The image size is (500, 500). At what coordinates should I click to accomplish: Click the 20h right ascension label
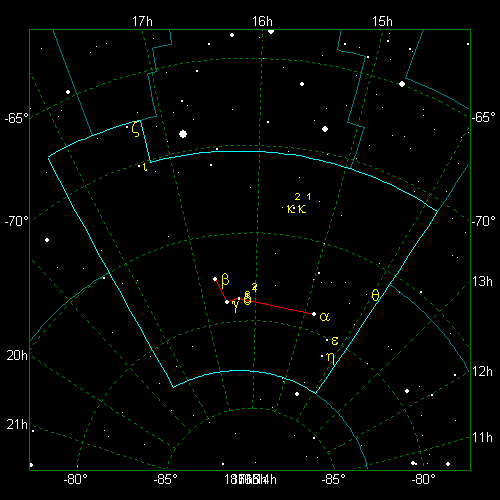[17, 356]
